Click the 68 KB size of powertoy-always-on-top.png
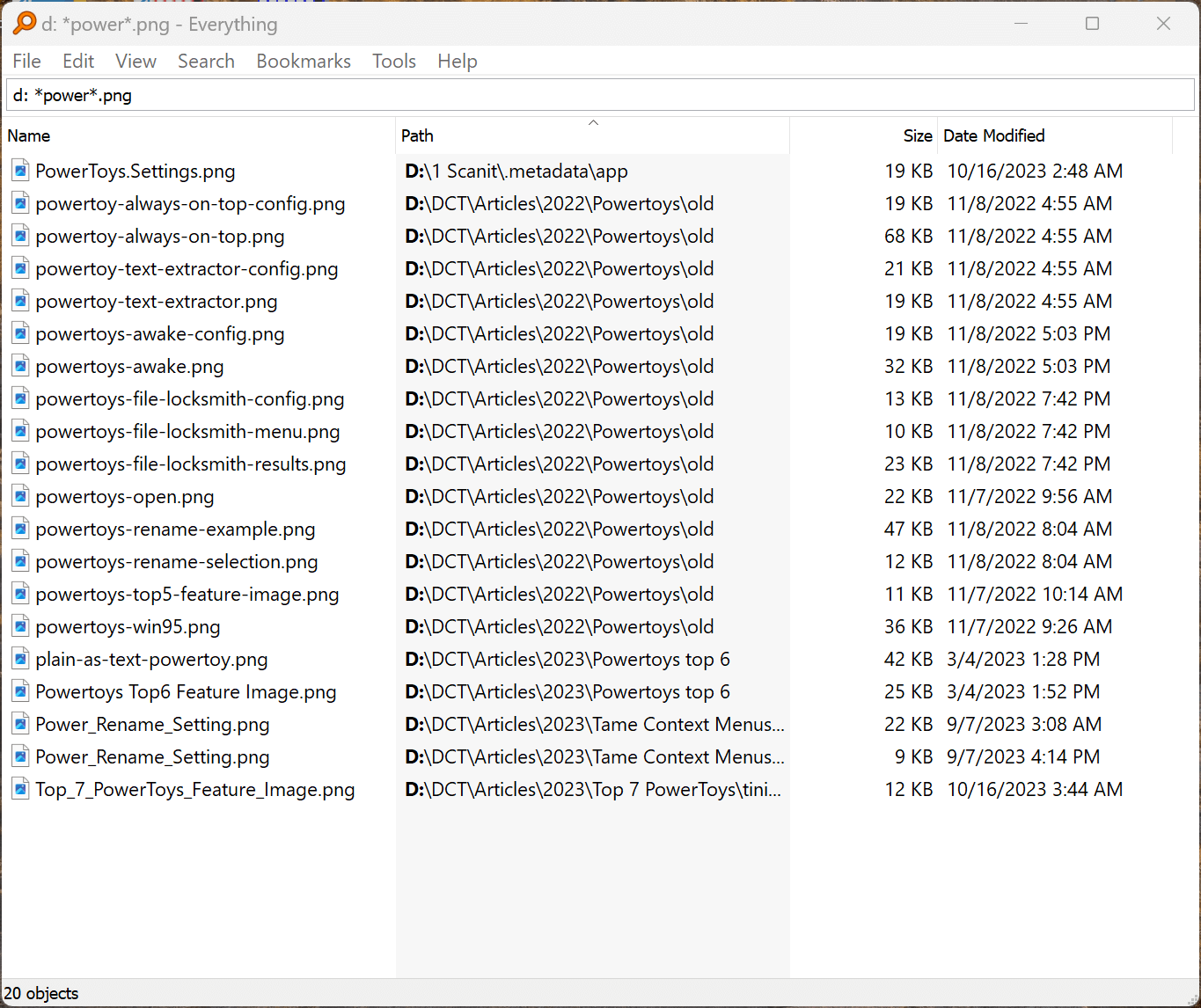 (908, 236)
